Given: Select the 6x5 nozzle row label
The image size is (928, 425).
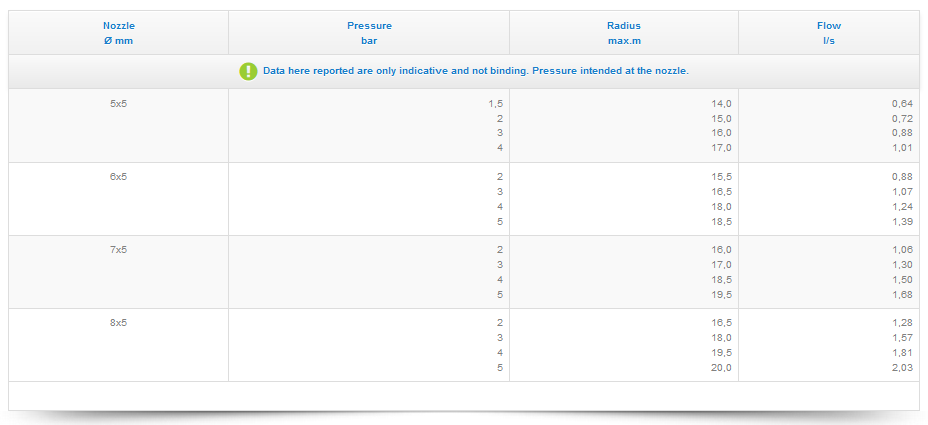Looking at the screenshot, I should 118,176.
